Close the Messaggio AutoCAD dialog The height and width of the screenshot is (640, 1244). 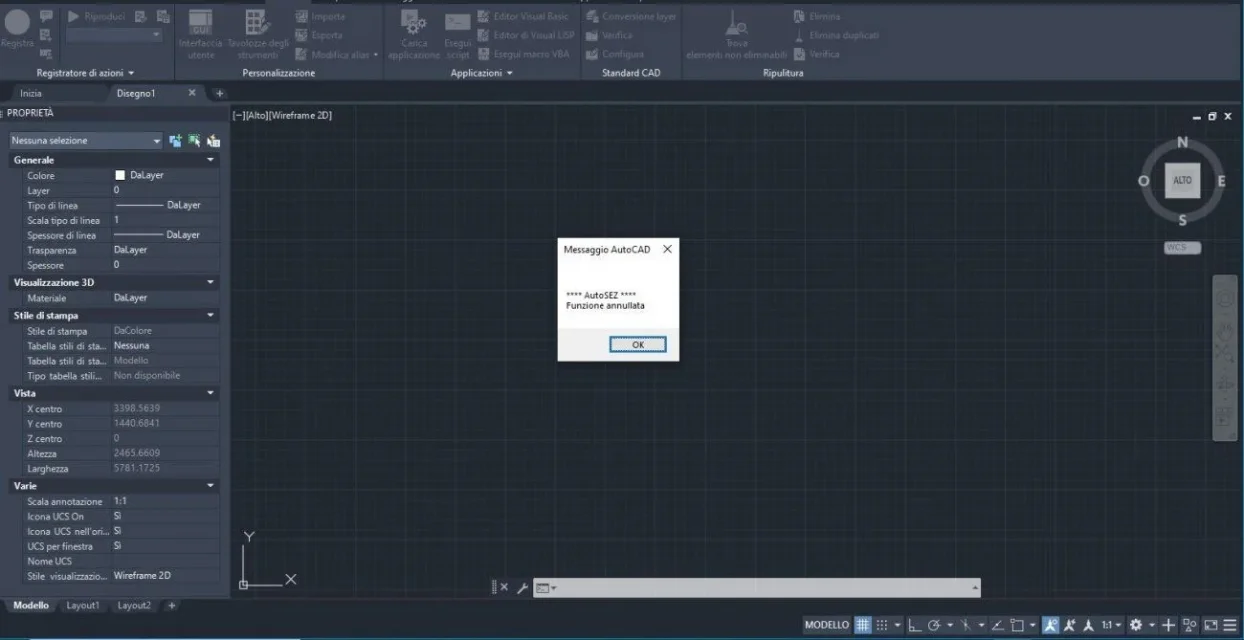click(x=667, y=249)
